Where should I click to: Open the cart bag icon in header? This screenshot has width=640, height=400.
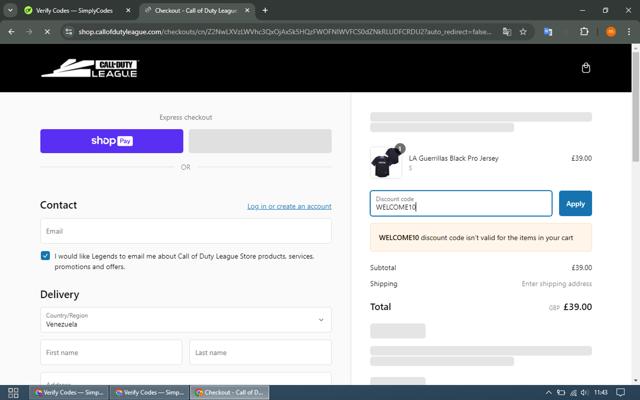(x=586, y=68)
